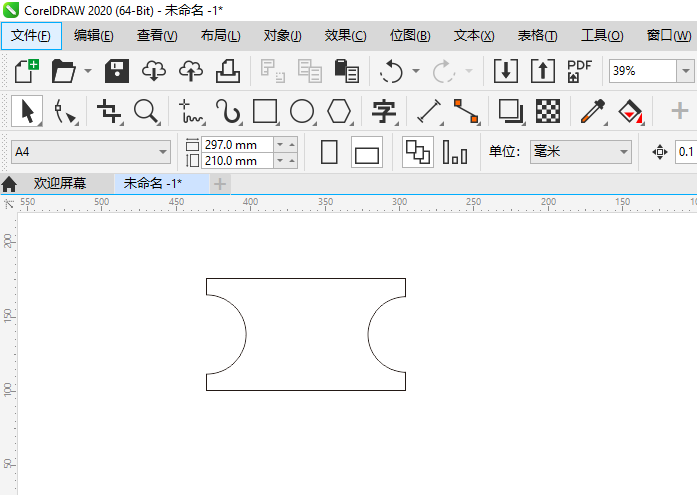Image resolution: width=697 pixels, height=495 pixels.
Task: Click the home icon beside 欢迎屏幕
Action: pyautogui.click(x=9, y=184)
